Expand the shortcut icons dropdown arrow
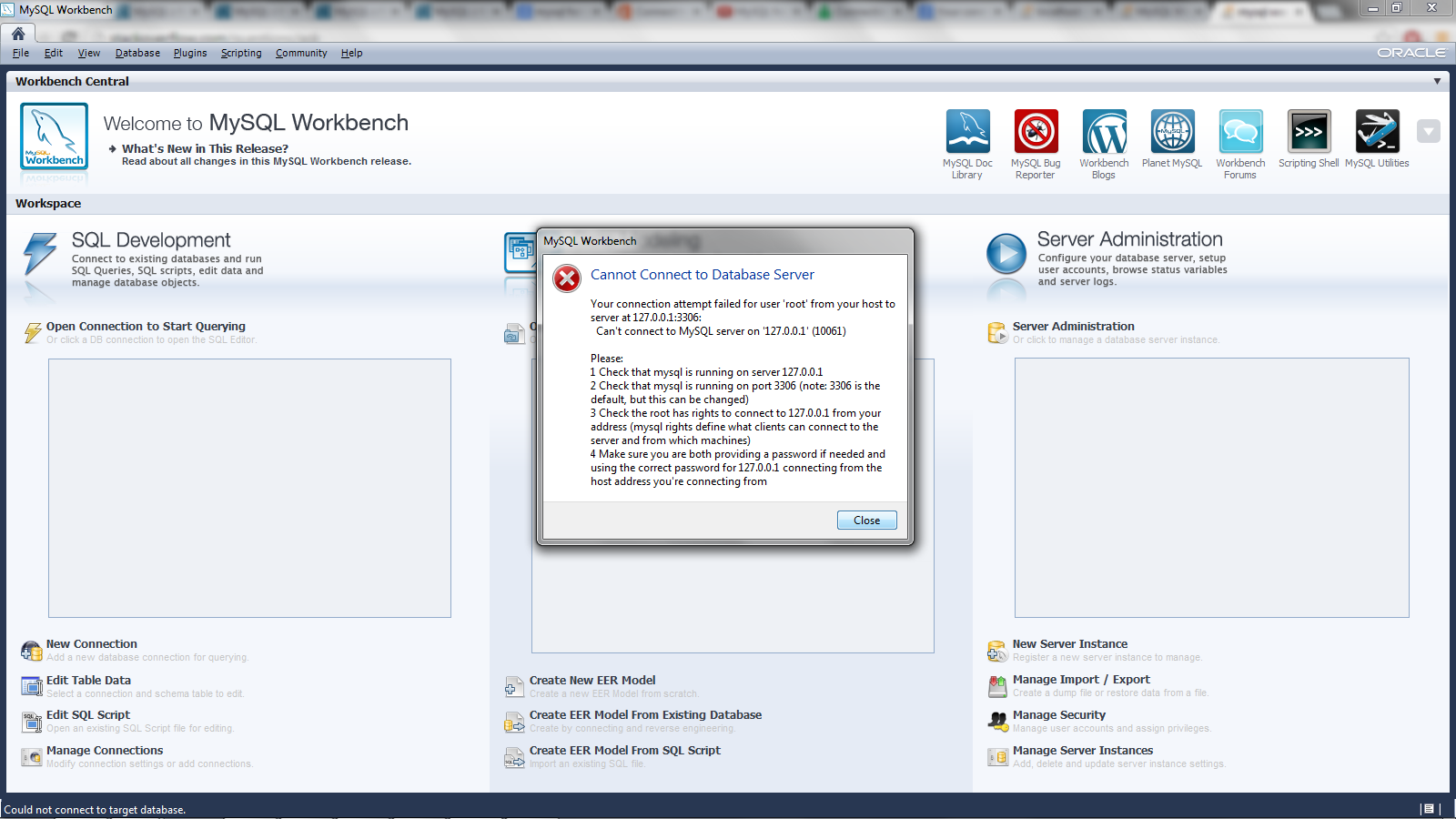 [x=1429, y=132]
